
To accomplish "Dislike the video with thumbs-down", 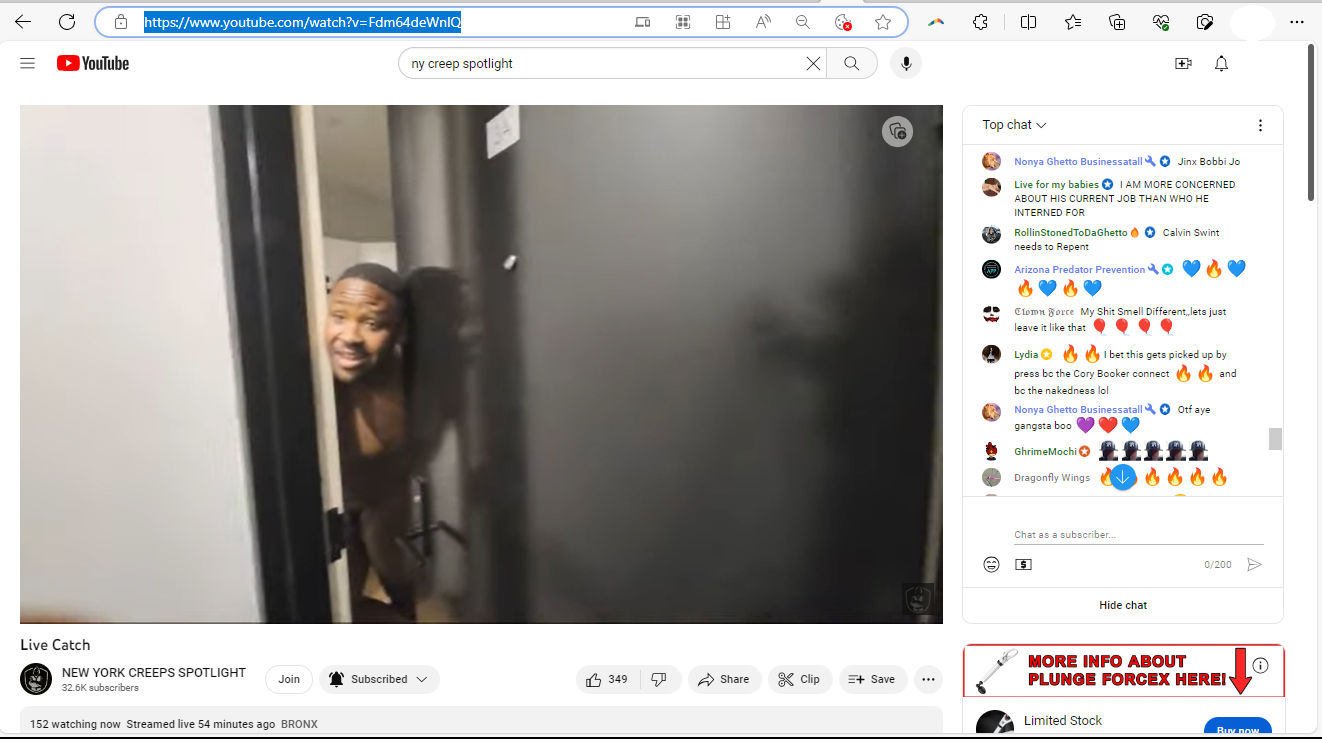I will point(659,679).
